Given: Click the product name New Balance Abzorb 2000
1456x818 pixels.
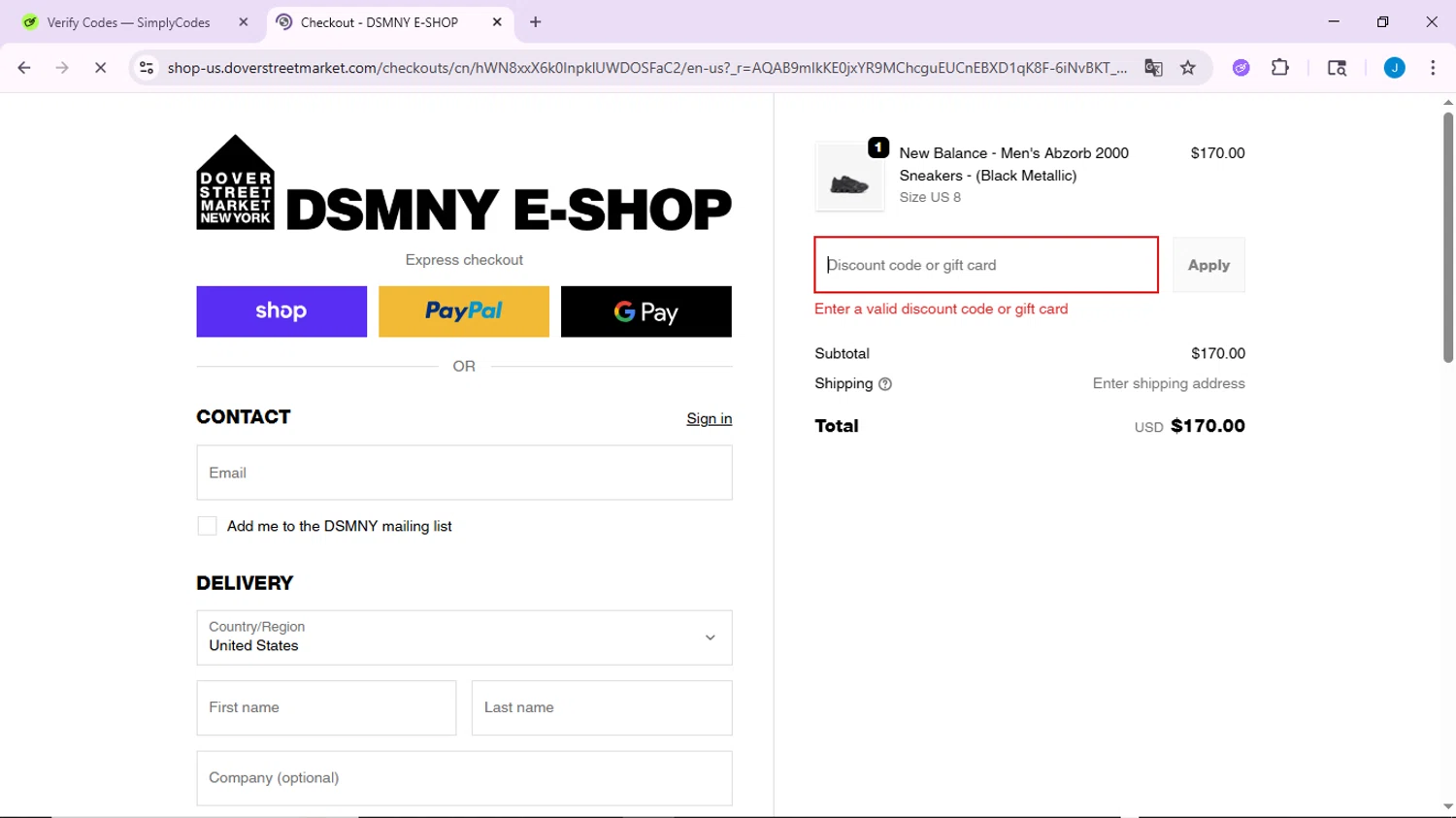Looking at the screenshot, I should (x=1014, y=164).
